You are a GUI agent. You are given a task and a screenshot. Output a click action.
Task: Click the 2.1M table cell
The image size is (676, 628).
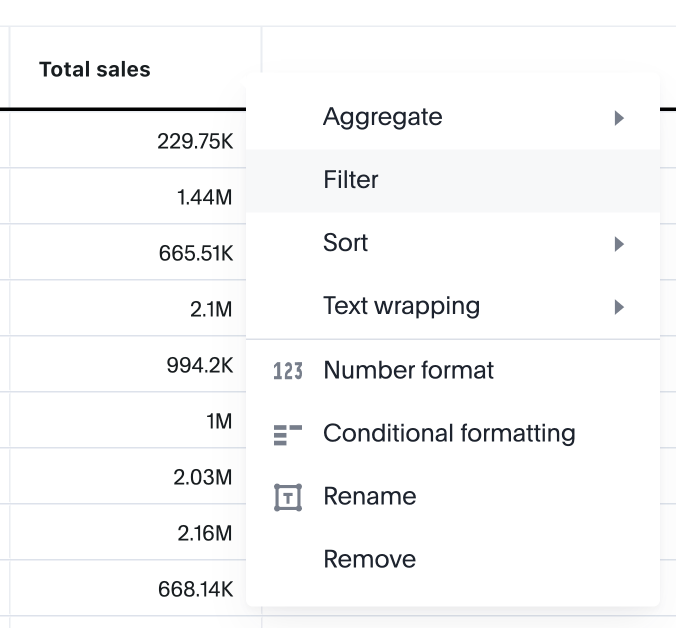[210, 310]
